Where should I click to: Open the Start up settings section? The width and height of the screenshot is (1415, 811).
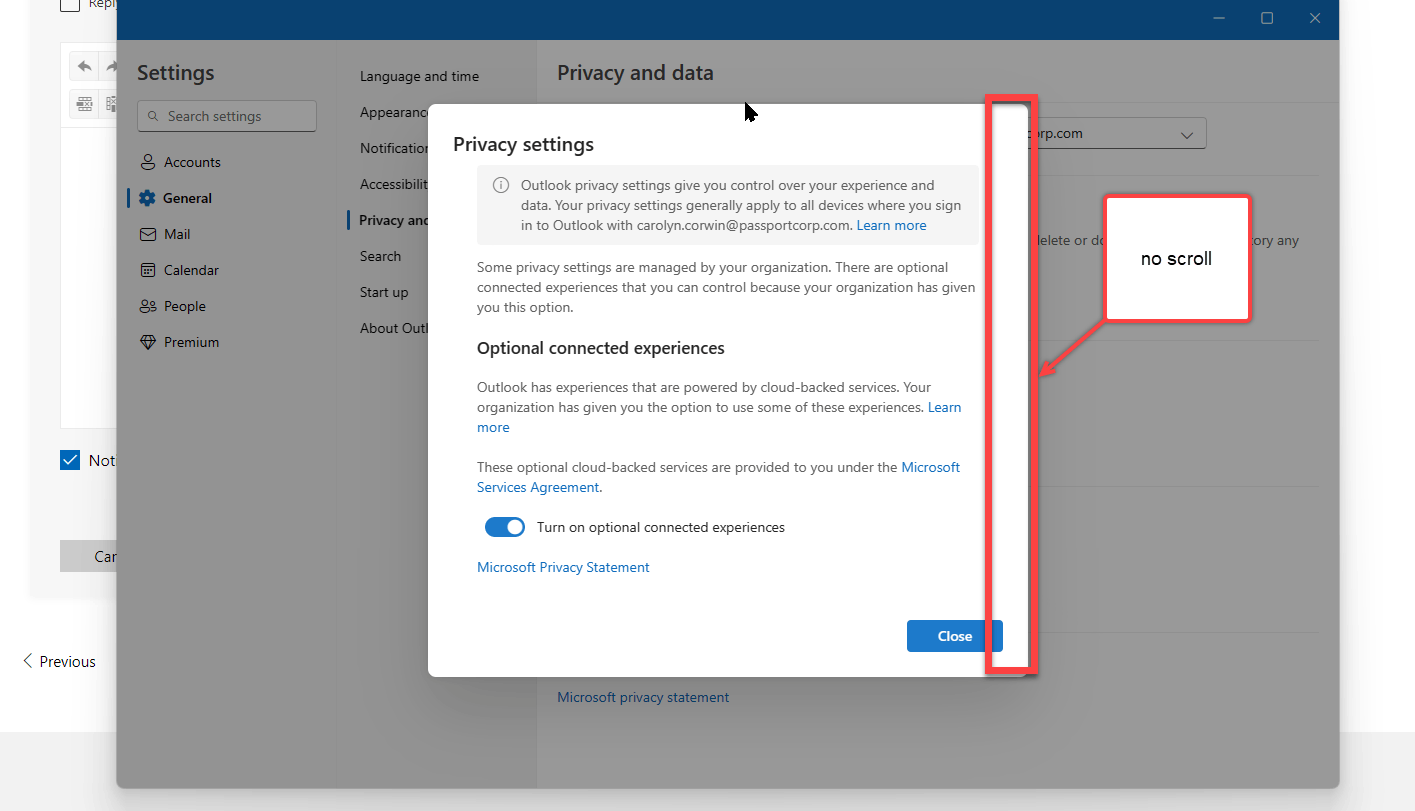coord(384,292)
